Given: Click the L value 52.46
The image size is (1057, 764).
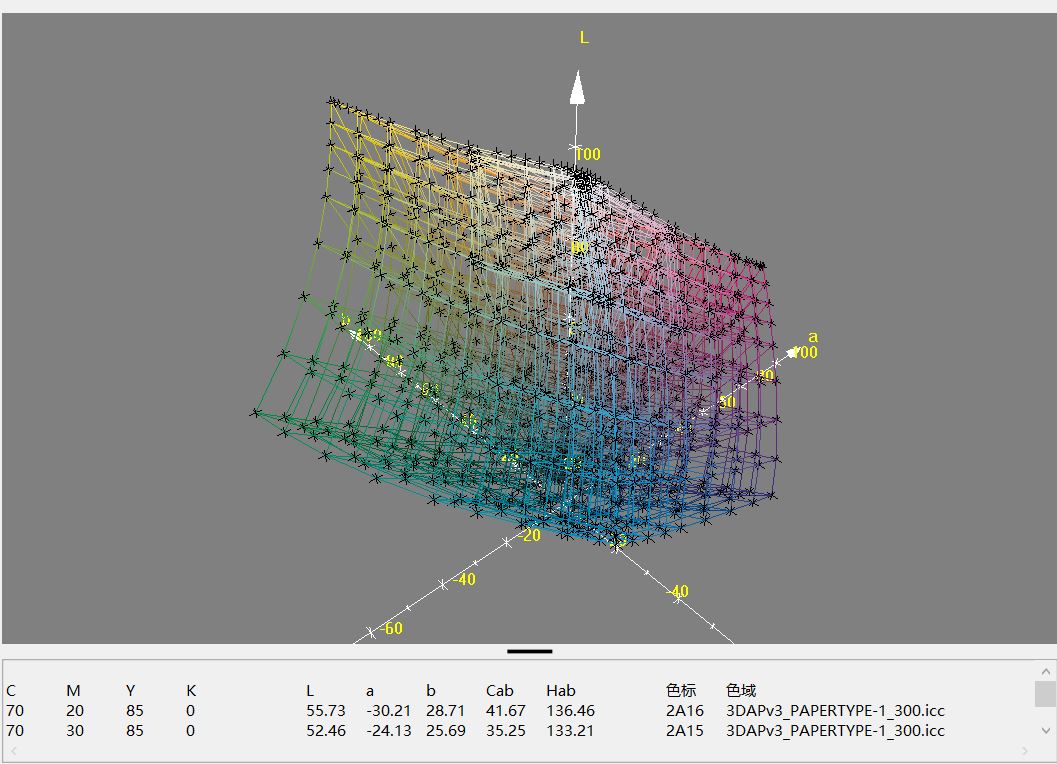Looking at the screenshot, I should click(x=326, y=731).
